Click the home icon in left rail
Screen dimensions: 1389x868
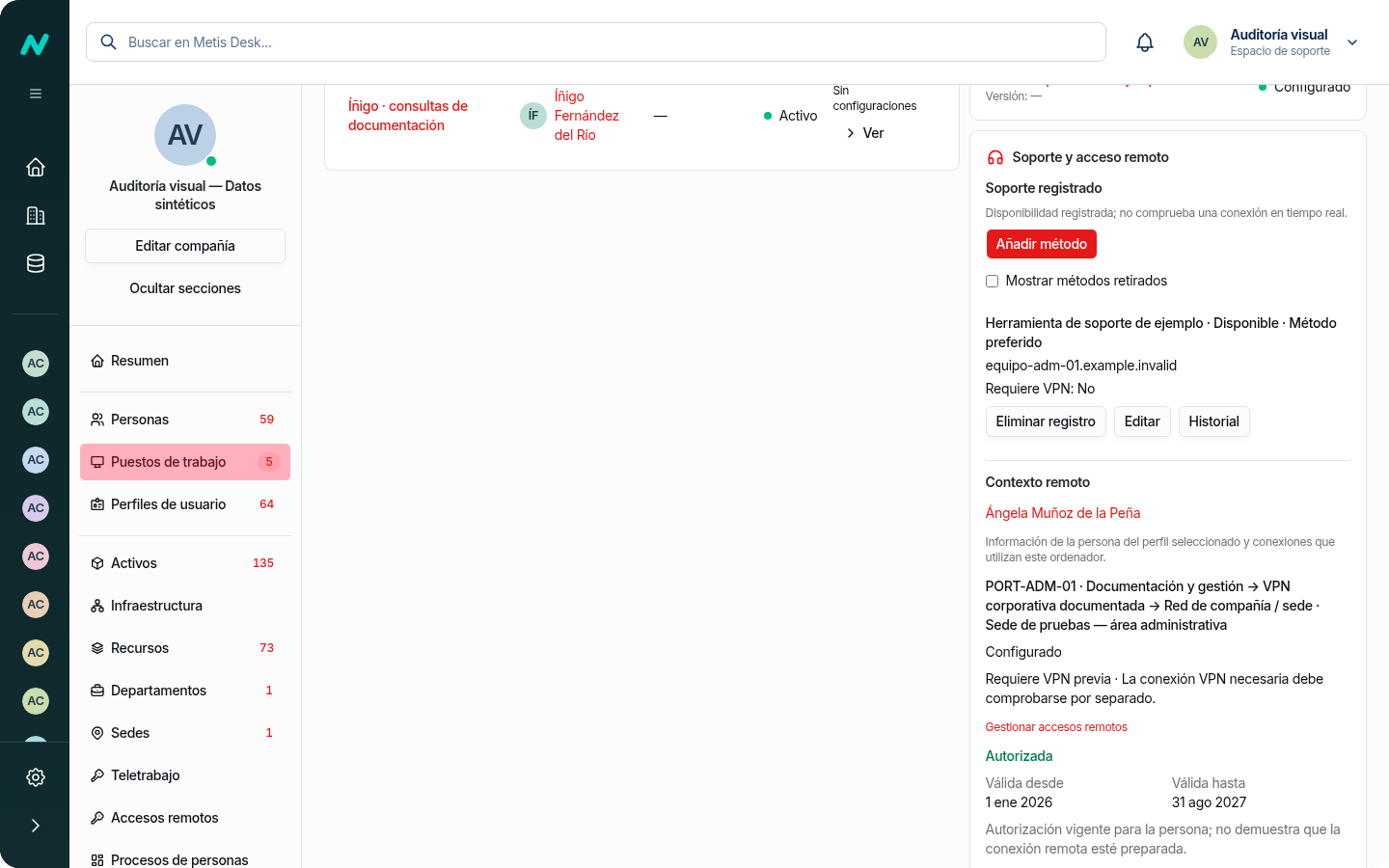pos(36,167)
